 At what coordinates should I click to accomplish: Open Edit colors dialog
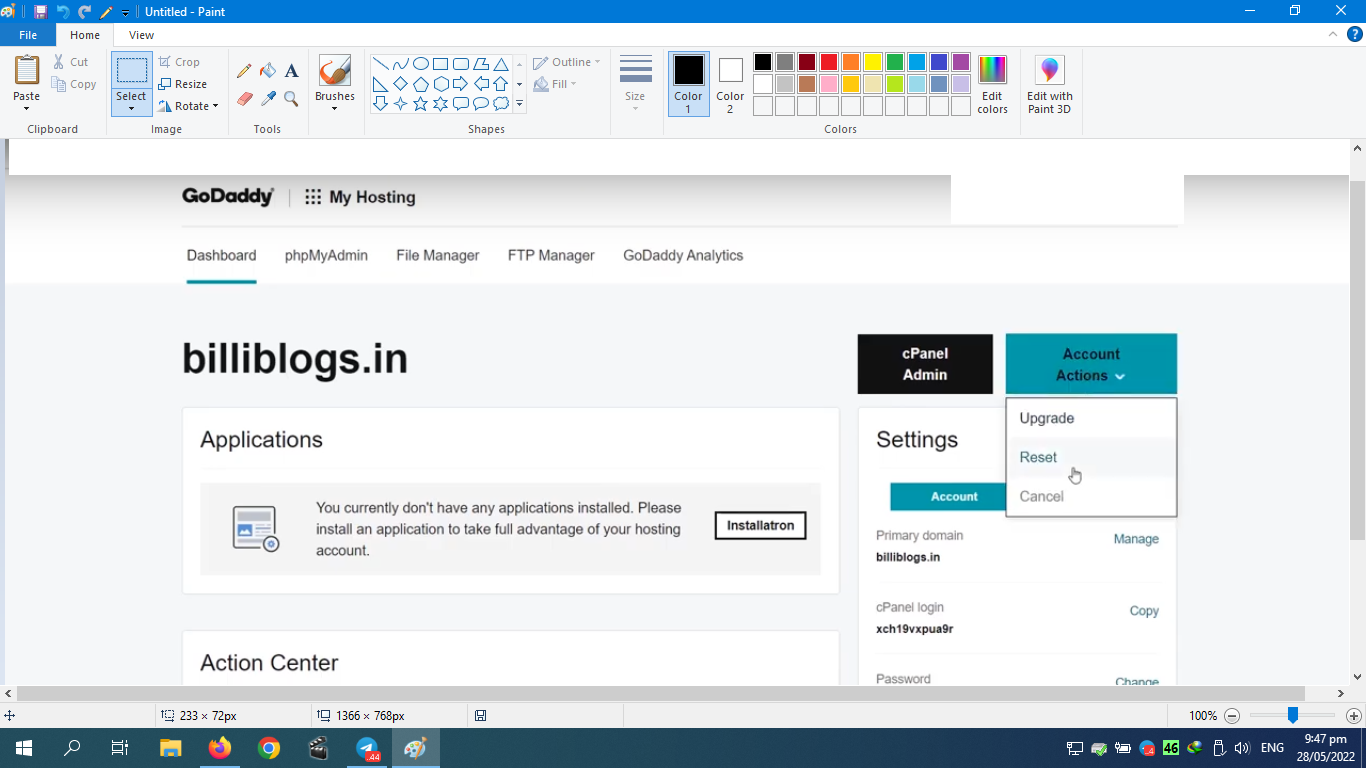[x=992, y=85]
